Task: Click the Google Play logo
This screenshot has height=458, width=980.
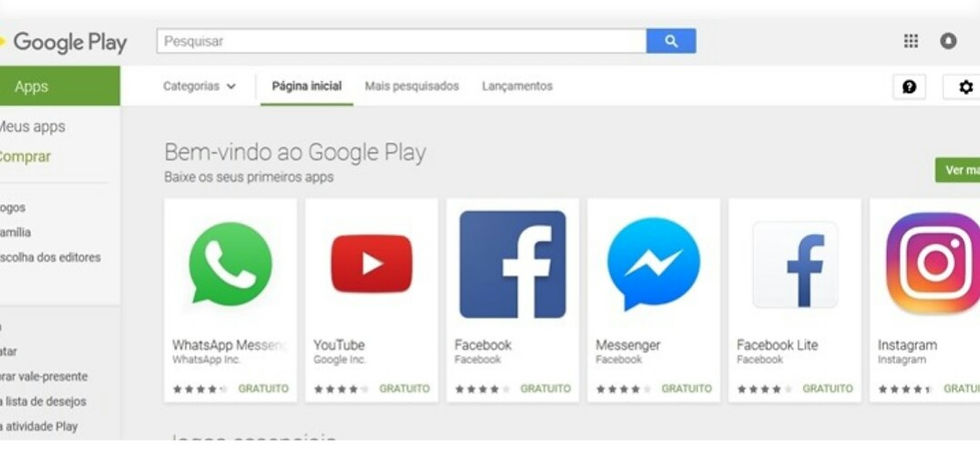Action: tap(63, 42)
